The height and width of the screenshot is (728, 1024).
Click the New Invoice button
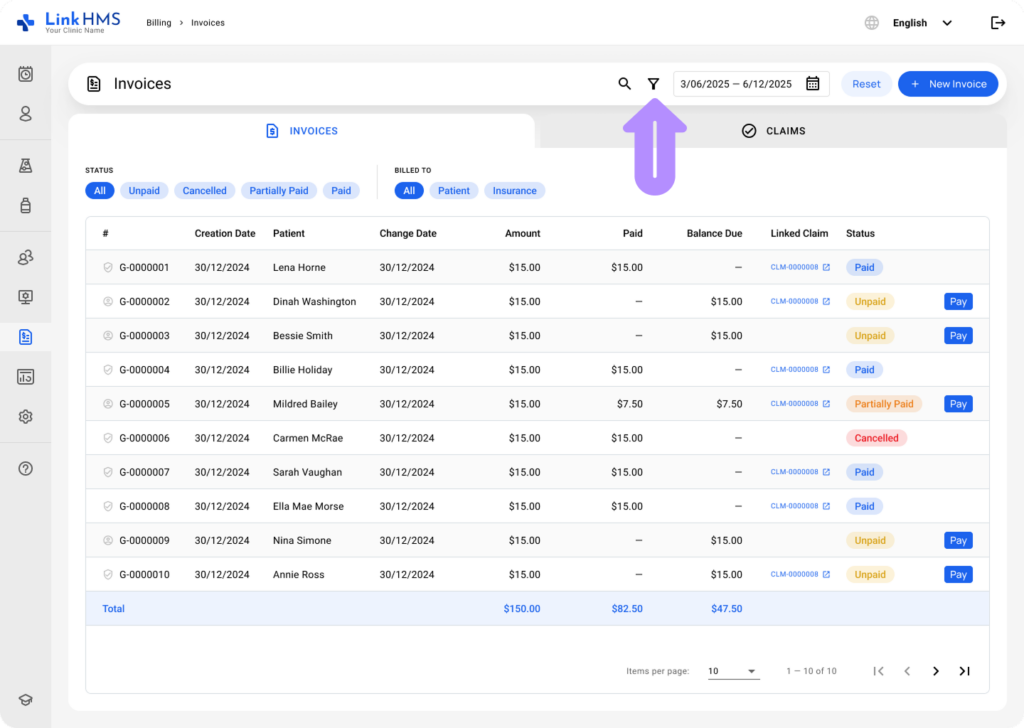point(948,84)
